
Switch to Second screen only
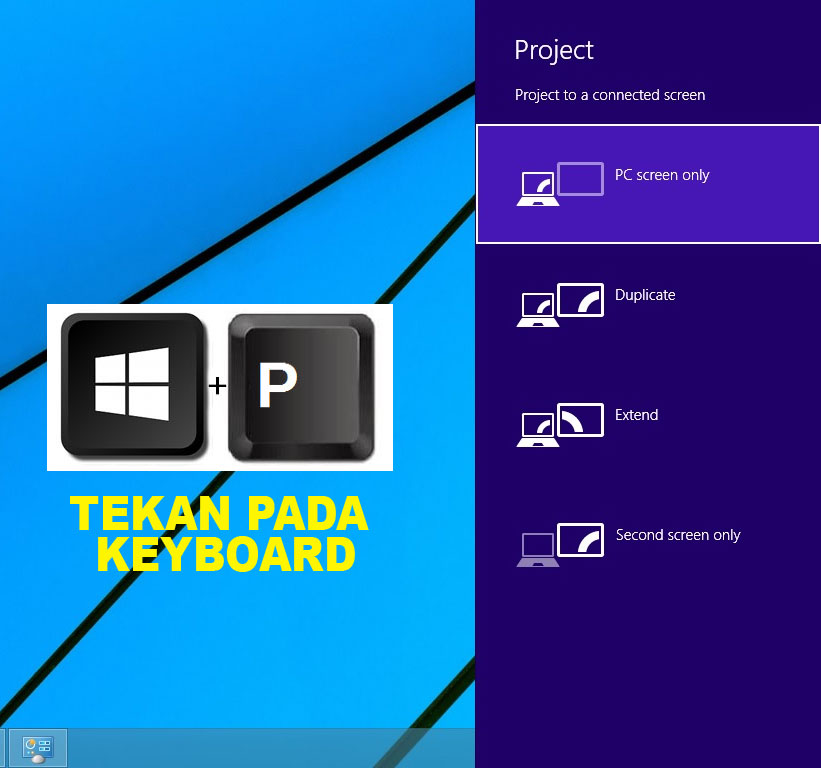pyautogui.click(x=648, y=545)
